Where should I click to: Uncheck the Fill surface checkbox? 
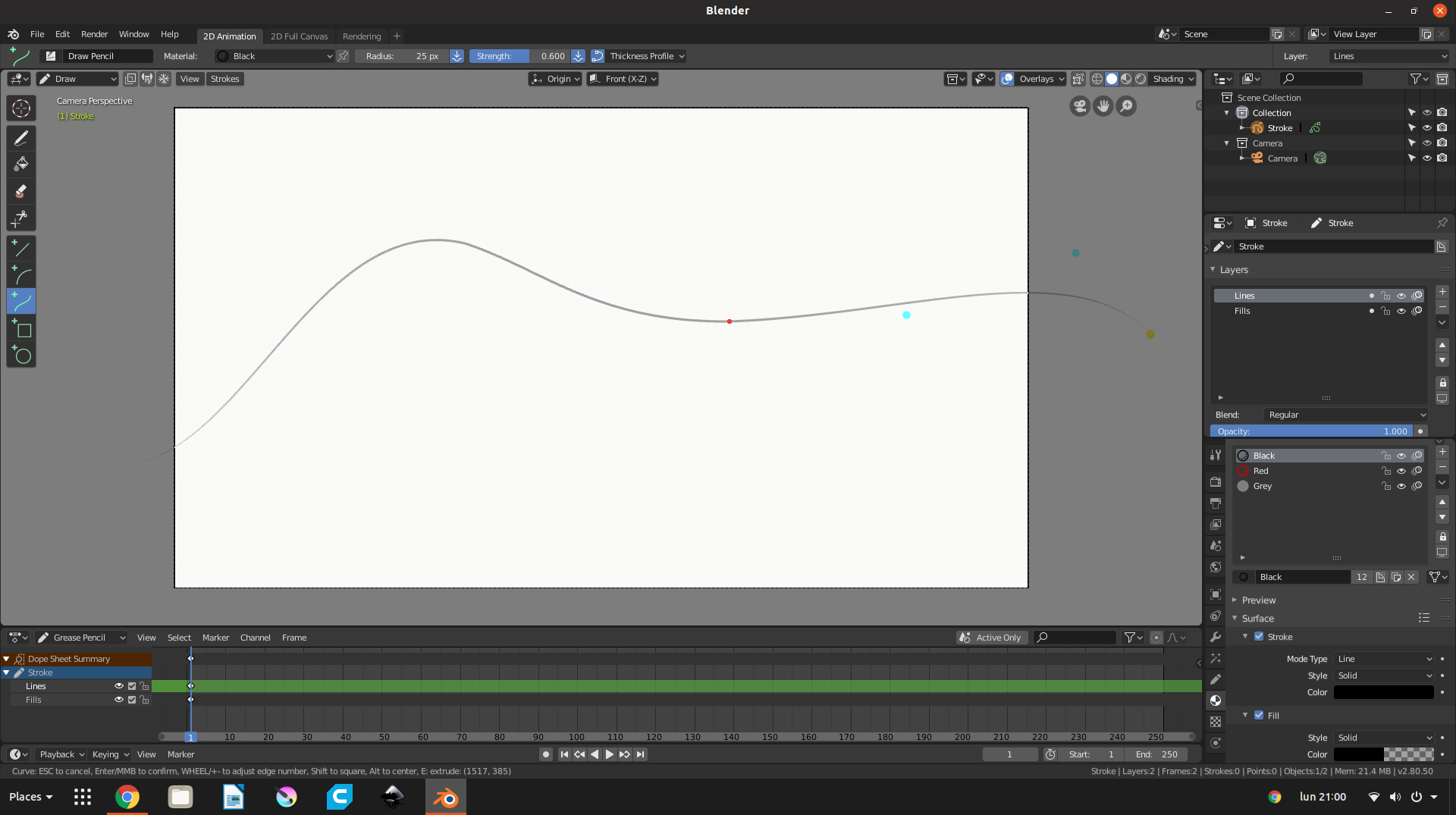[1259, 715]
